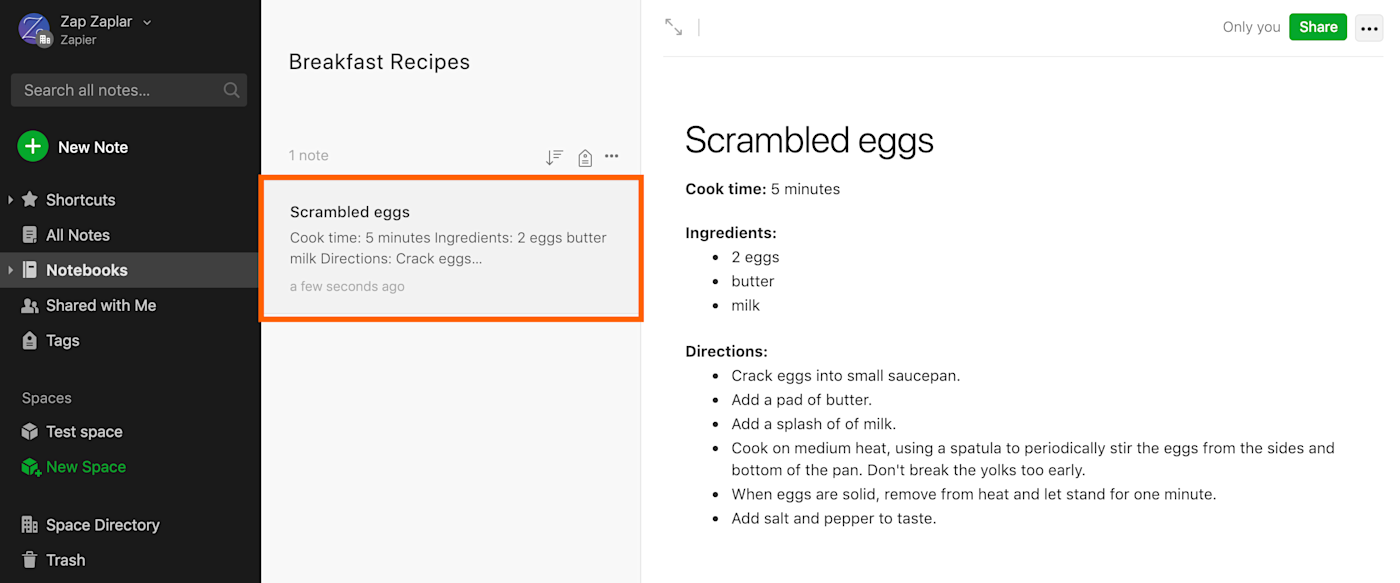Viewport: 1400px width, 583px height.
Task: Click the Trash icon in sidebar
Action: point(30,560)
